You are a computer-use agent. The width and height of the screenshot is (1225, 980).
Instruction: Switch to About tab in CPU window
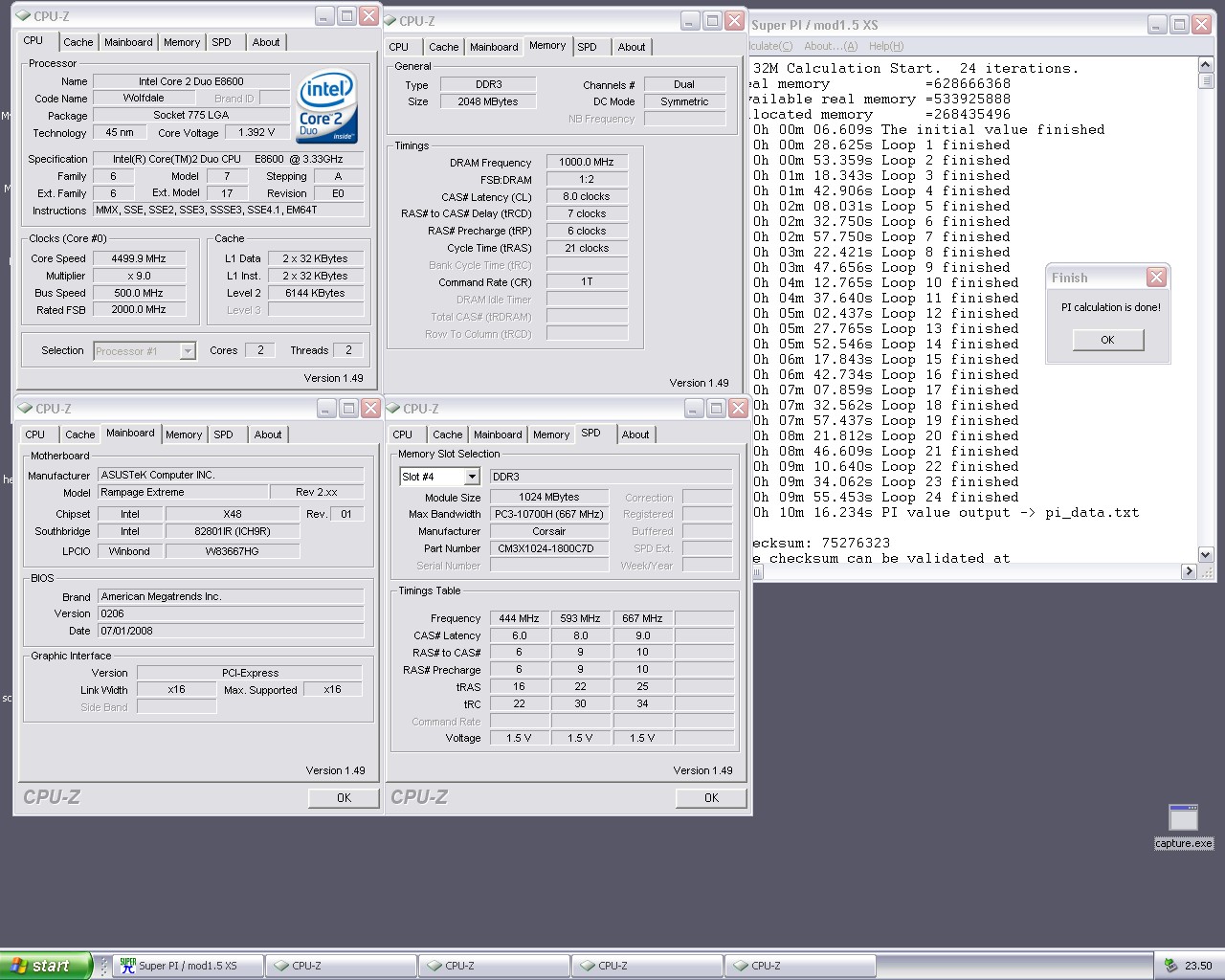(x=266, y=42)
